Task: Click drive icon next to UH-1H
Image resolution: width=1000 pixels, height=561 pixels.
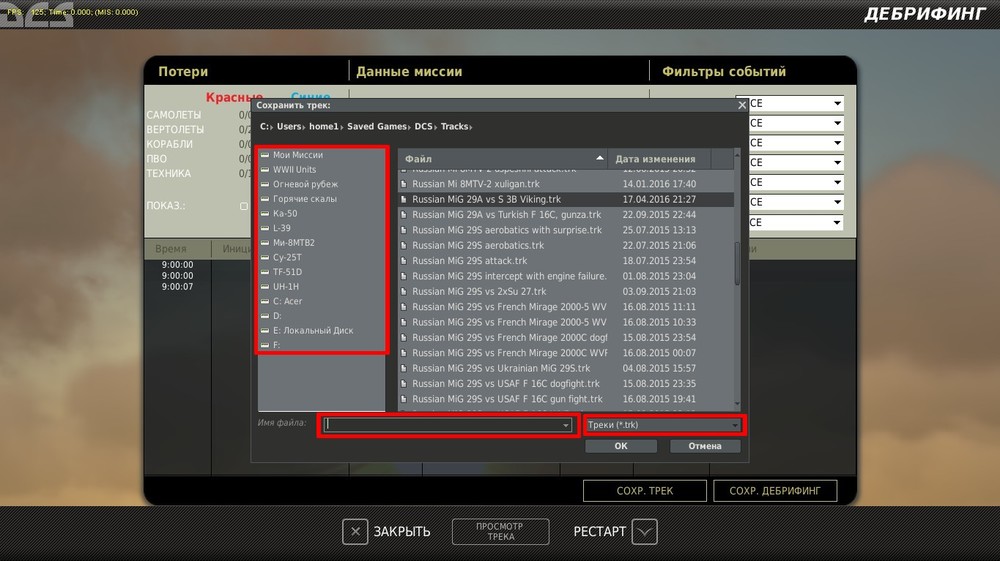Action: [265, 287]
